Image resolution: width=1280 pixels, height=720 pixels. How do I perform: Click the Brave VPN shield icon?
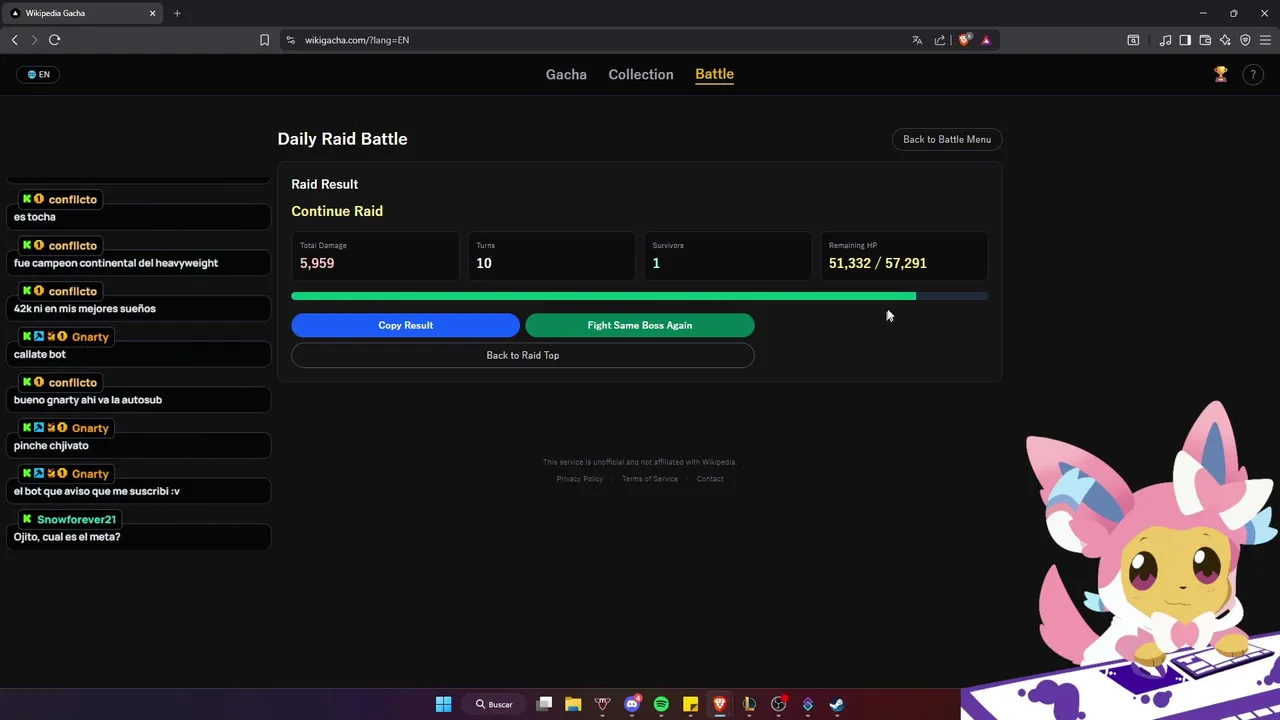coord(1245,40)
